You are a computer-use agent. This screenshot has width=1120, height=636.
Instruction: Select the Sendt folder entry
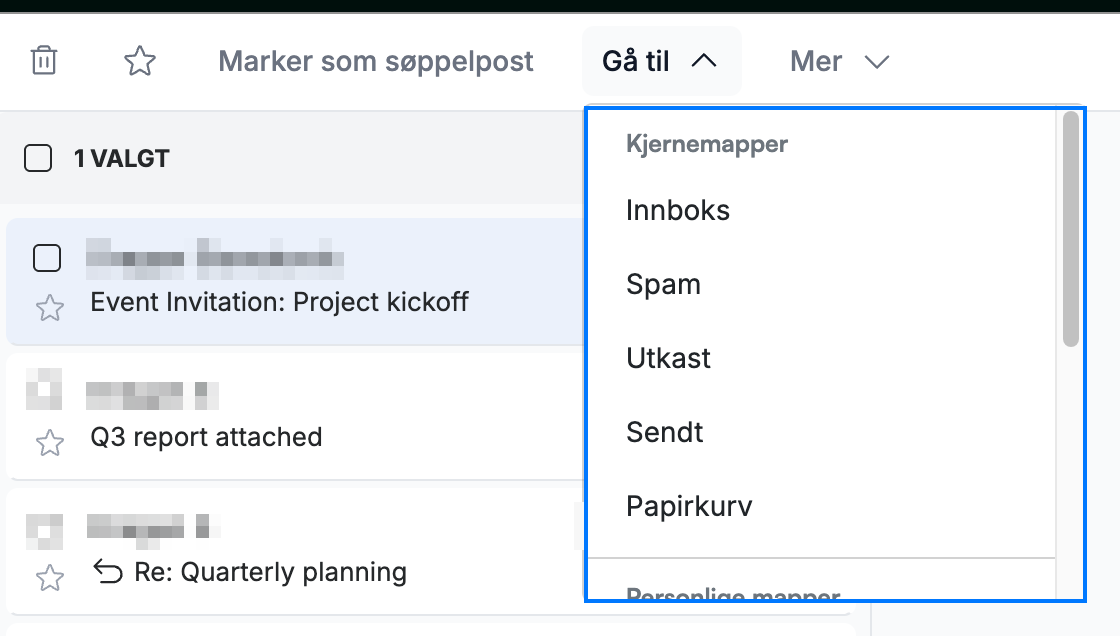coord(820,432)
